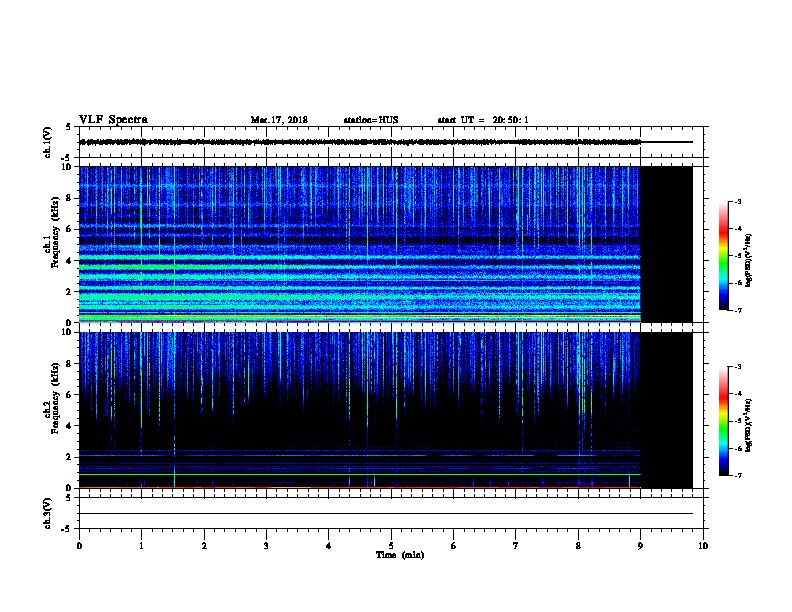Click the "VLF Spectra" plot title
Image resolution: width=792 pixels, height=612 pixels.
[x=113, y=120]
